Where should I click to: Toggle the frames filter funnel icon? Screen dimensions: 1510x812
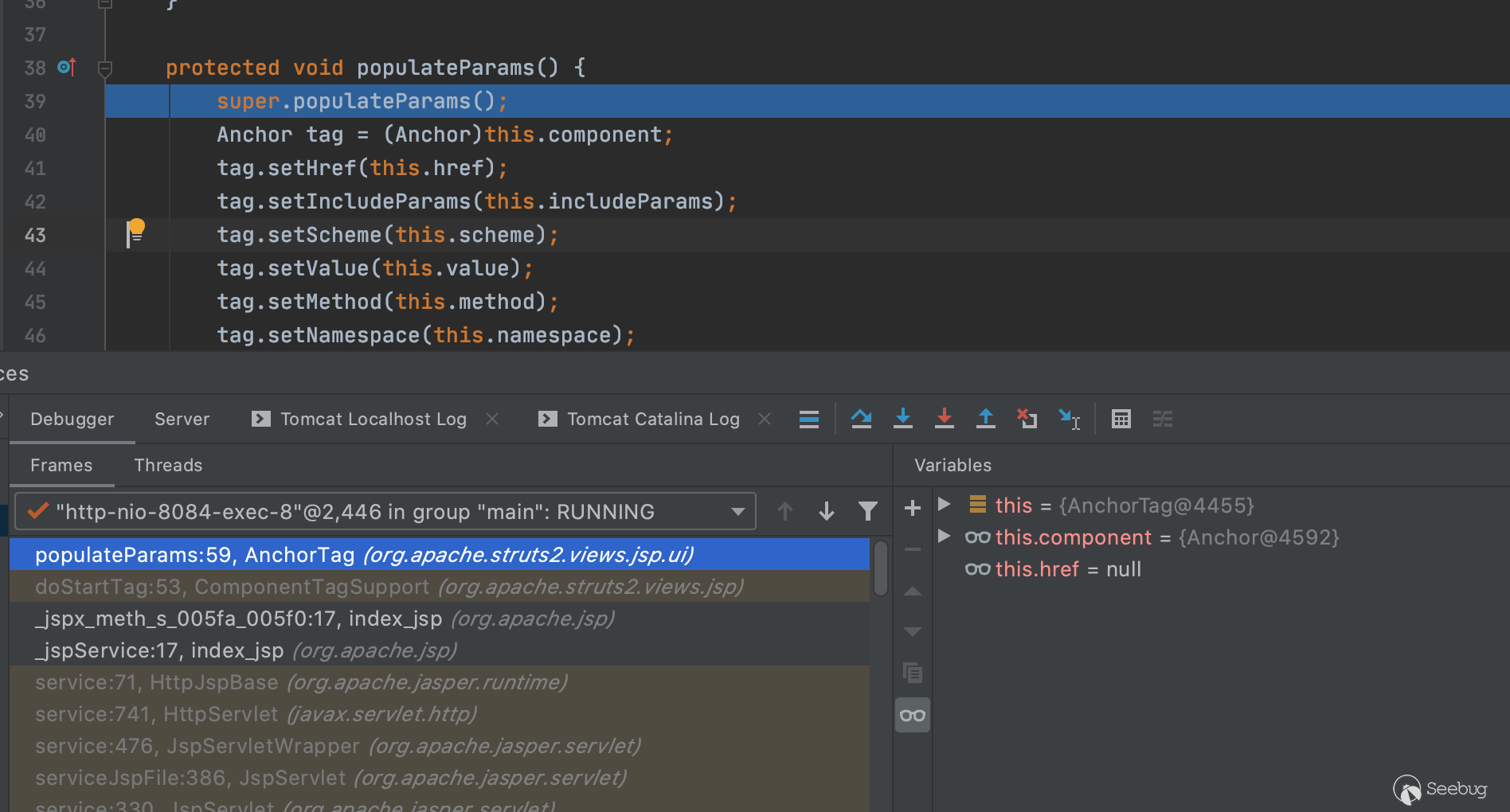pyautogui.click(x=867, y=511)
